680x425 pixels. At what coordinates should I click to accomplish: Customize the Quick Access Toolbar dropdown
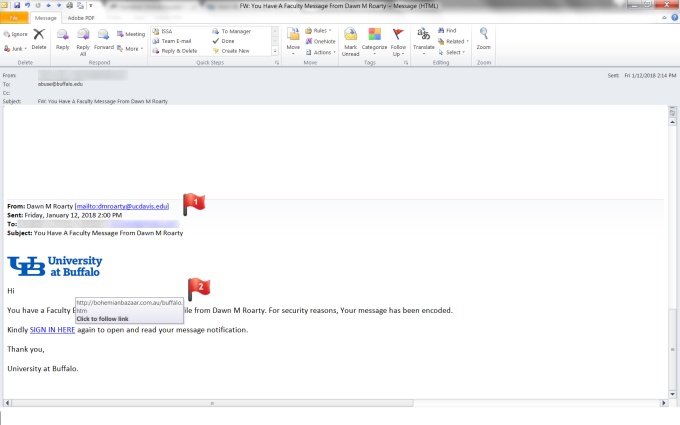91,6
